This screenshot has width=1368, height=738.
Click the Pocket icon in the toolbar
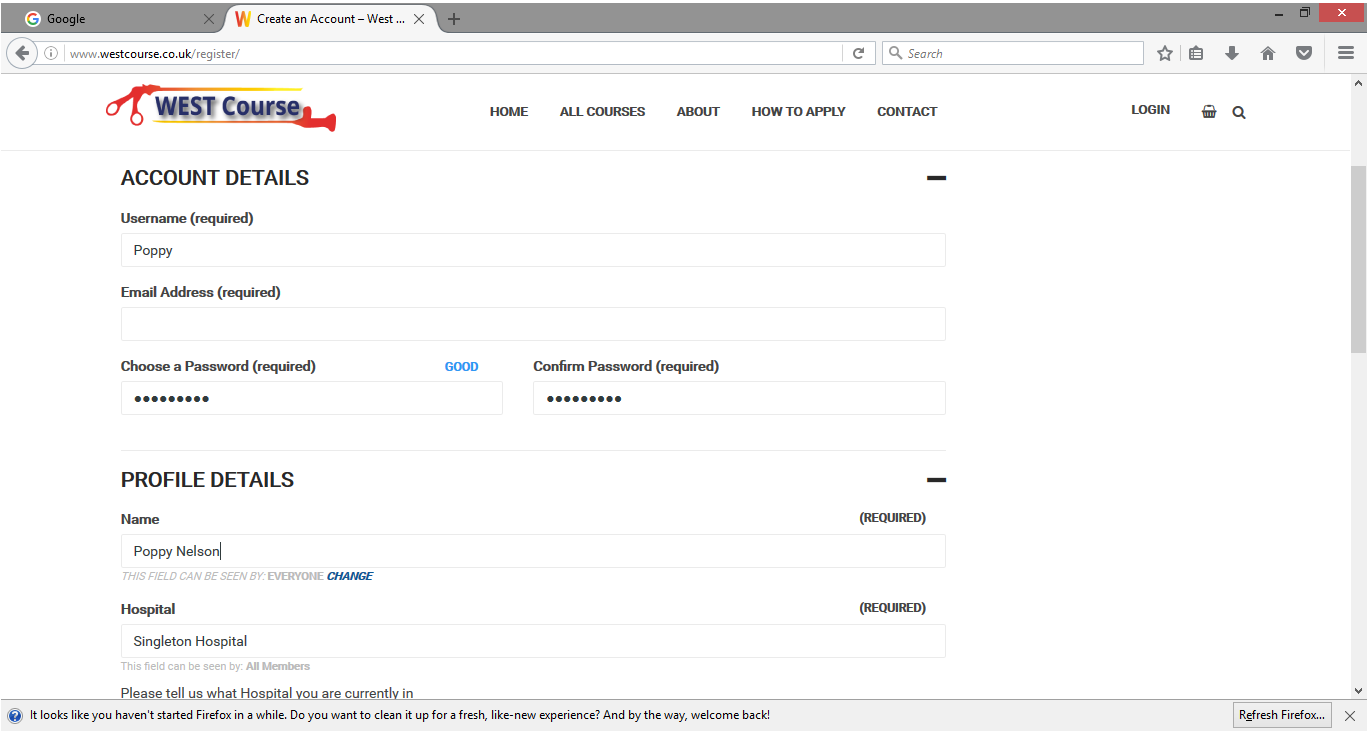coord(1304,54)
